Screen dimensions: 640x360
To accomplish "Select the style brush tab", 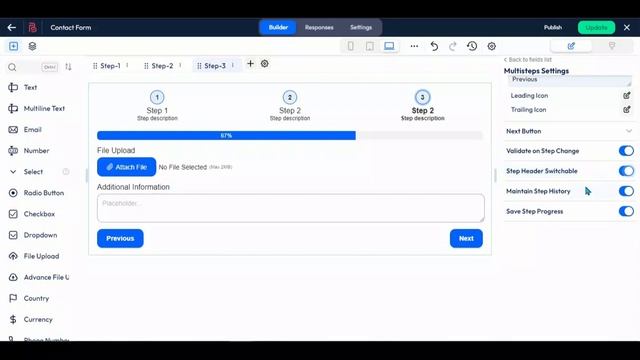I will [x=612, y=46].
